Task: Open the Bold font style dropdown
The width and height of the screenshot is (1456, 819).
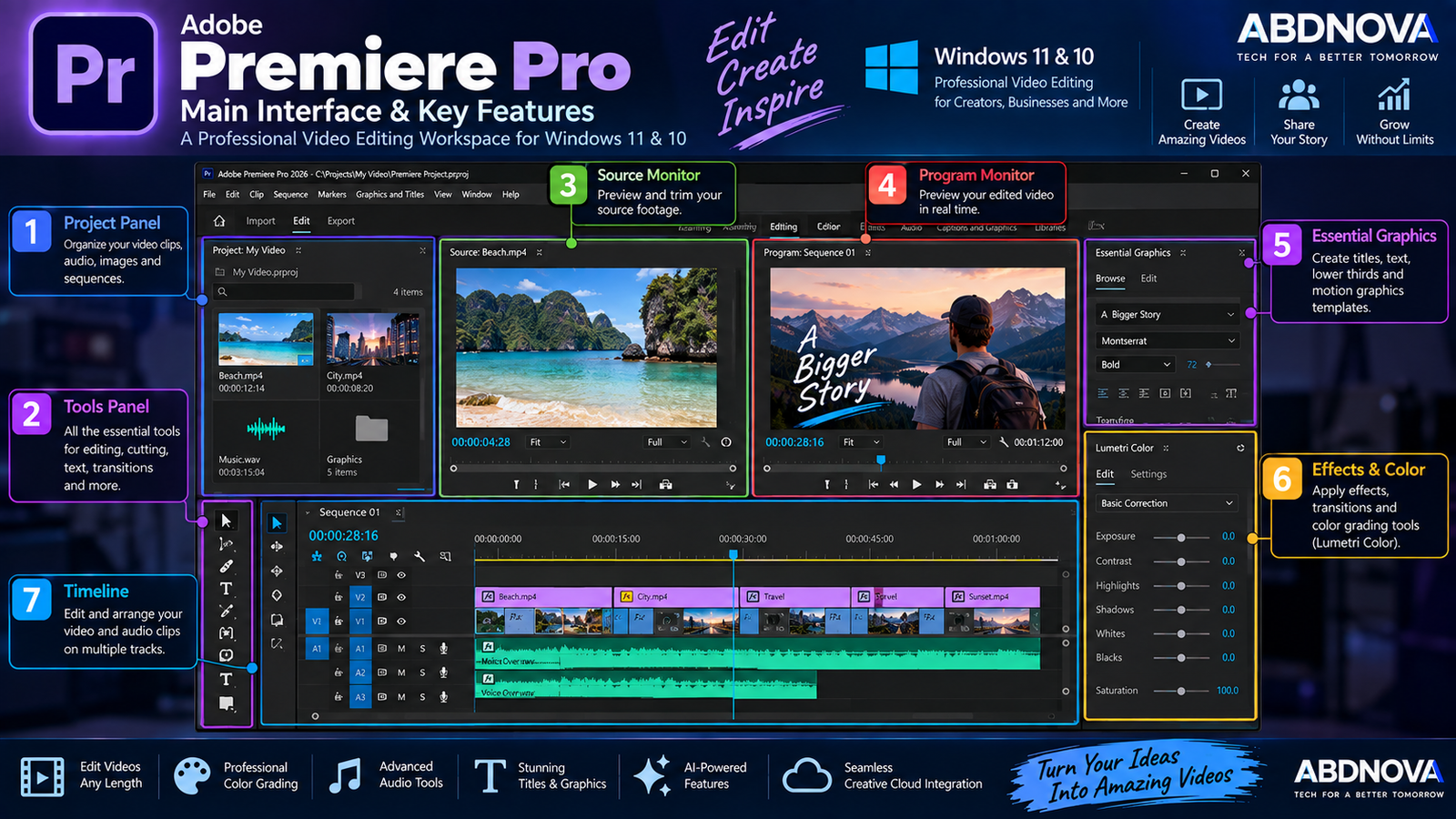Action: click(1137, 365)
